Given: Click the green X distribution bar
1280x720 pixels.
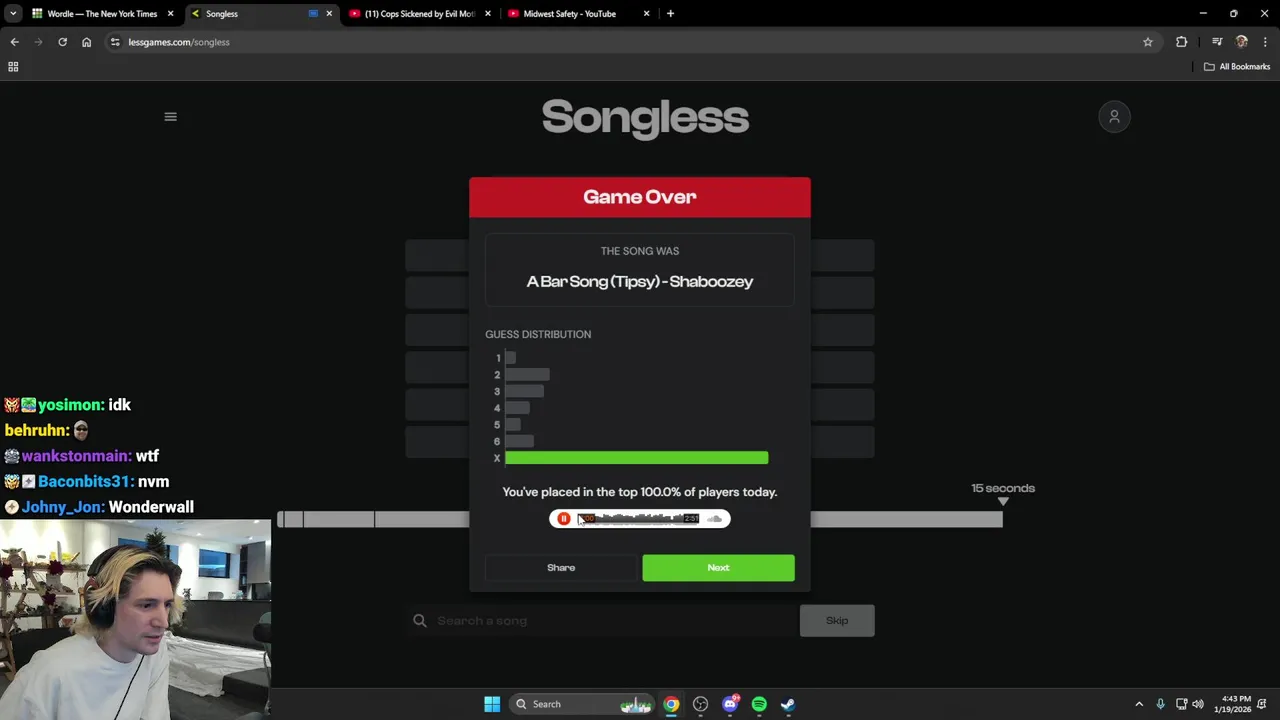Looking at the screenshot, I should (636, 458).
